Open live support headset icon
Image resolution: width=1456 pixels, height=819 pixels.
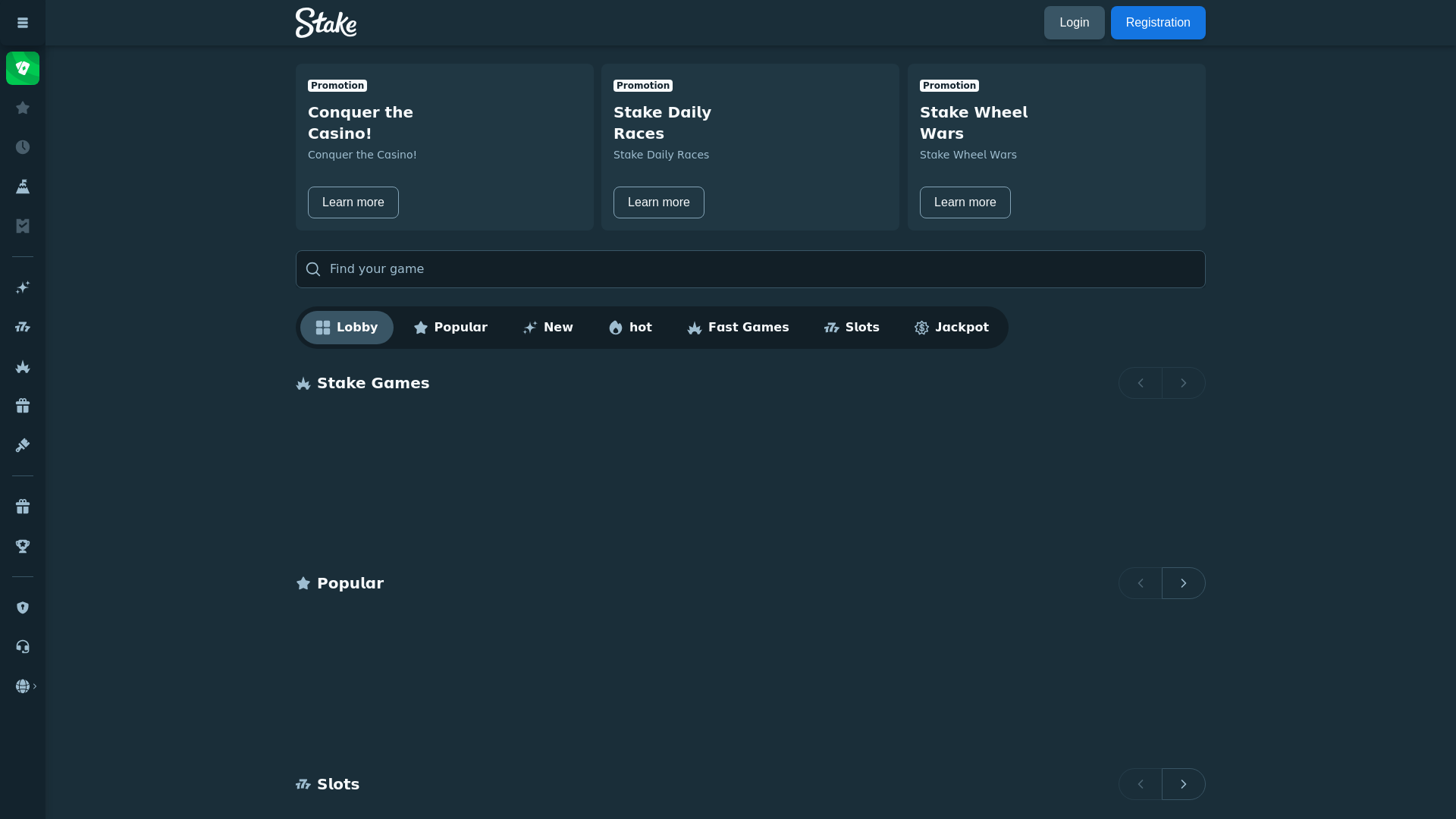tap(23, 647)
